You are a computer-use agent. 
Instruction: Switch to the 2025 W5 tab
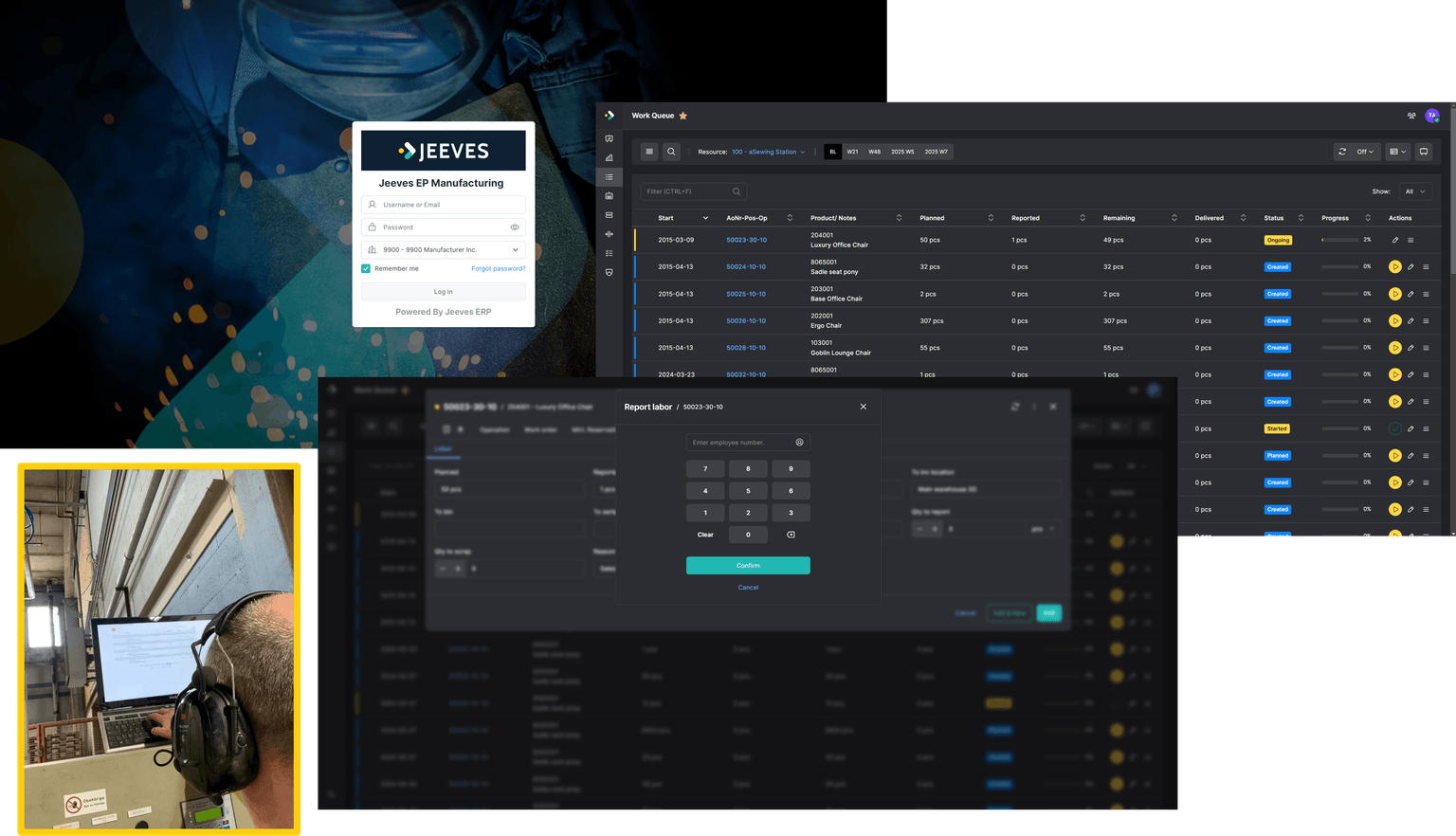(901, 152)
